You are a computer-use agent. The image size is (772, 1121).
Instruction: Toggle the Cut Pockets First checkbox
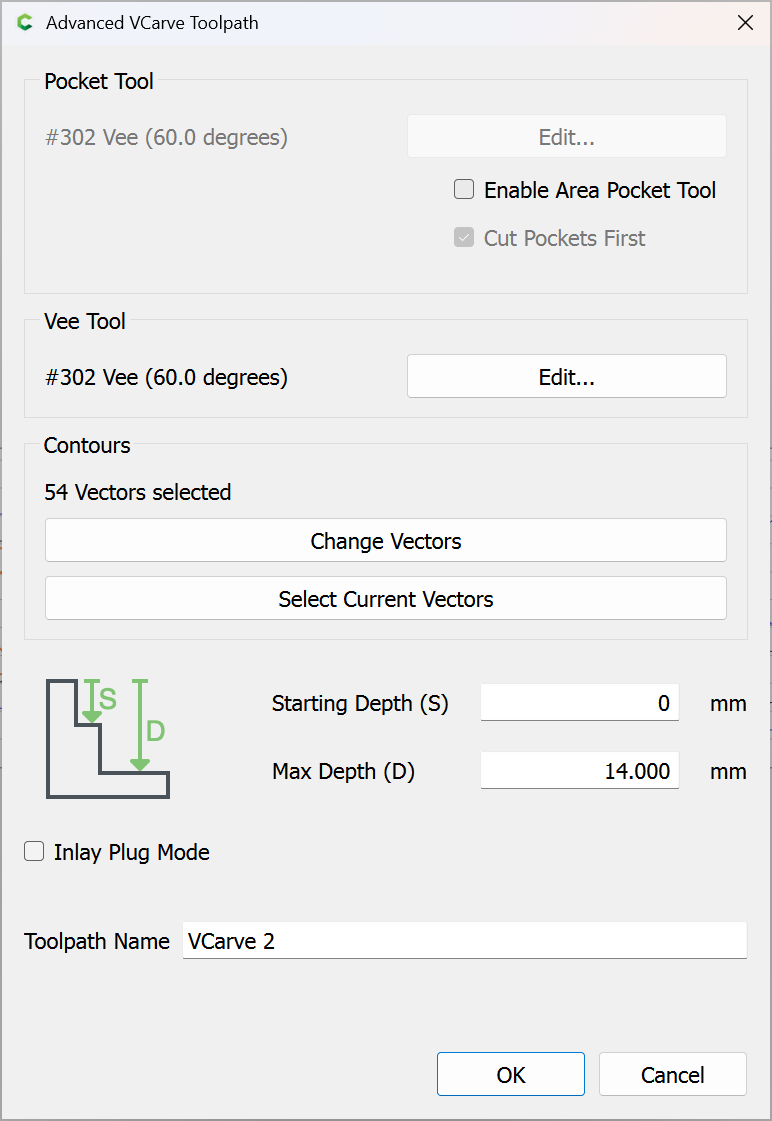[x=464, y=237]
